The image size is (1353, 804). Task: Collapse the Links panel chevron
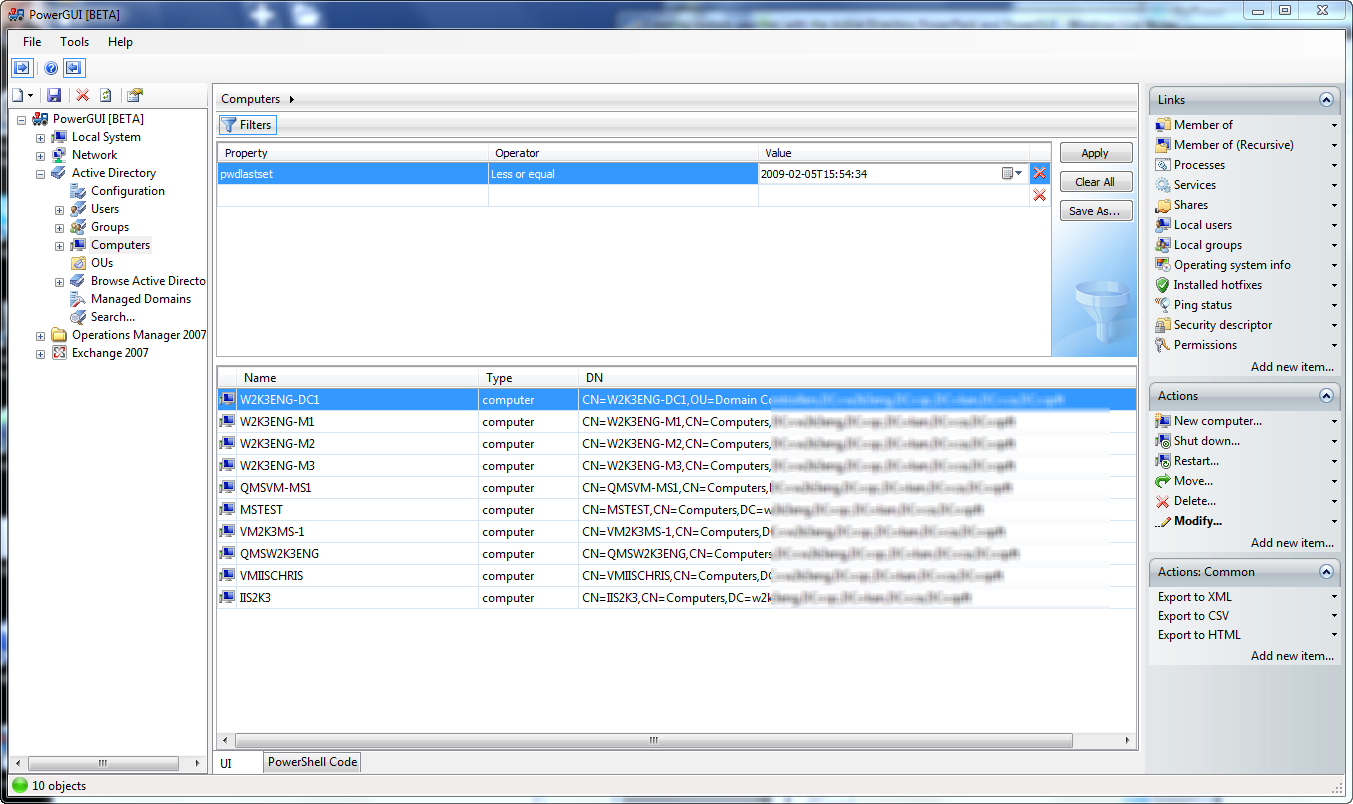[1326, 100]
